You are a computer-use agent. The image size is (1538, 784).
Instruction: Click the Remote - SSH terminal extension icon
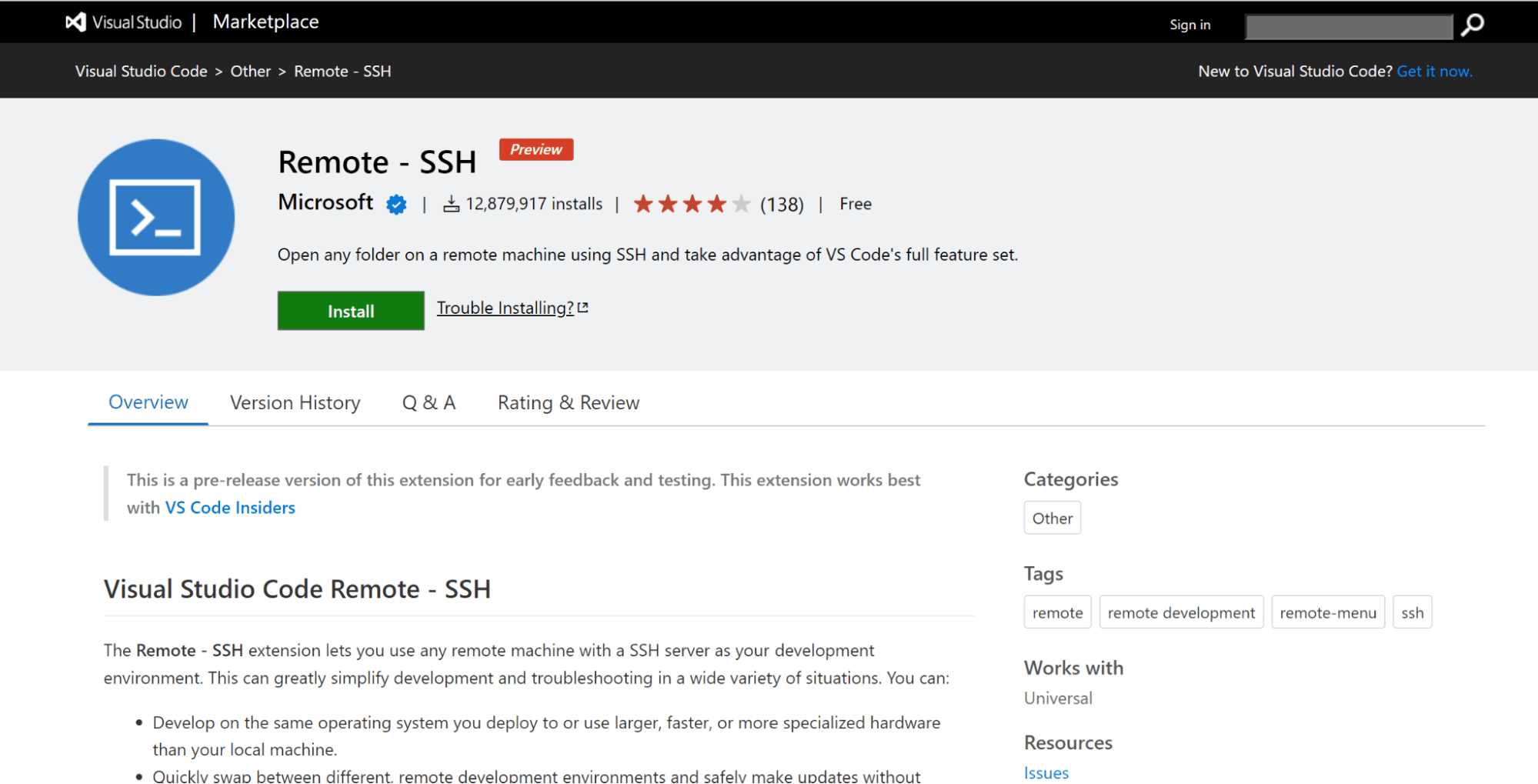click(155, 217)
